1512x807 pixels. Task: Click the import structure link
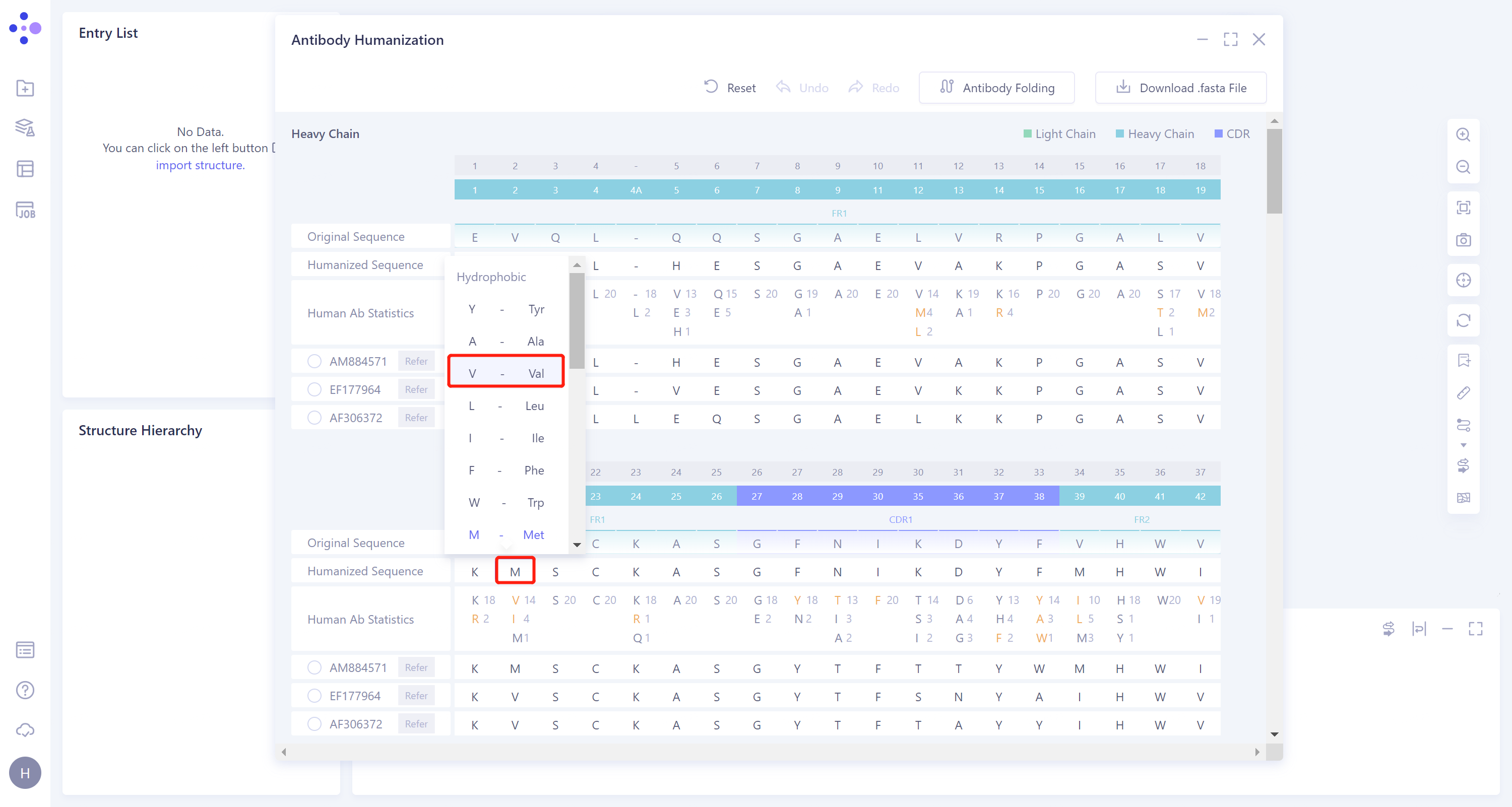200,165
